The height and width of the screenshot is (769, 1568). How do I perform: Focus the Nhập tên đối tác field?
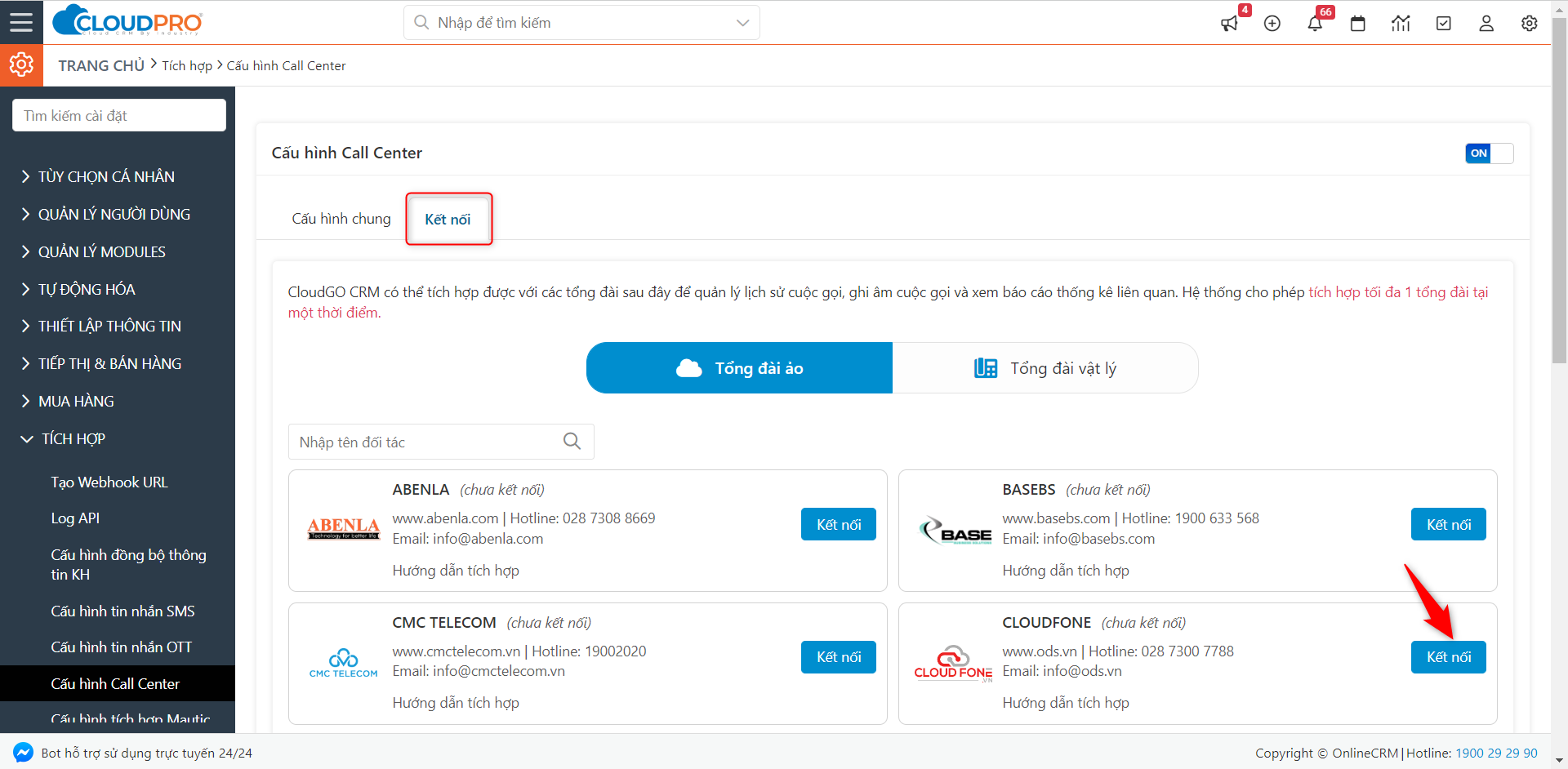coord(441,442)
